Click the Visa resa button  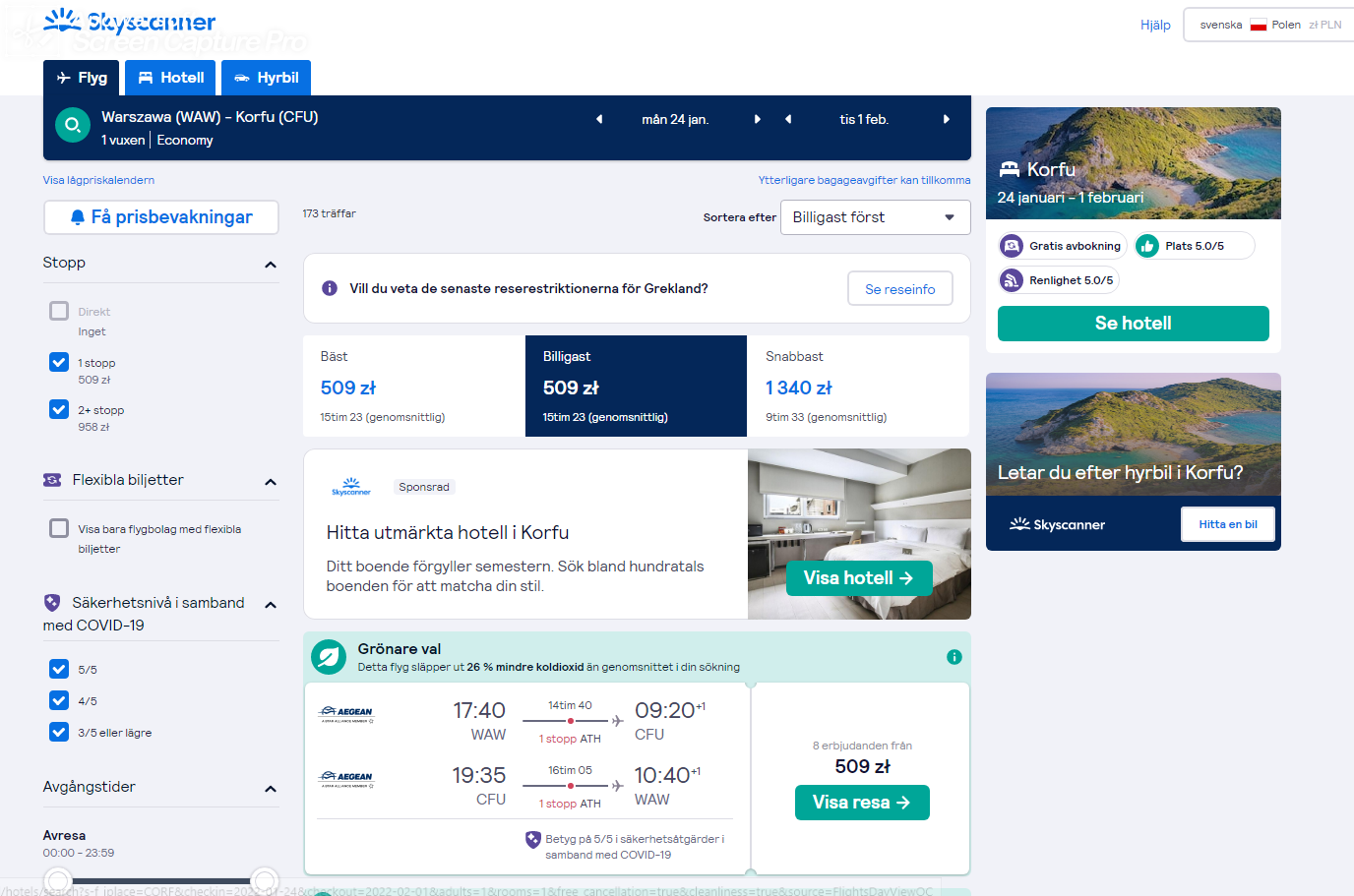862,803
